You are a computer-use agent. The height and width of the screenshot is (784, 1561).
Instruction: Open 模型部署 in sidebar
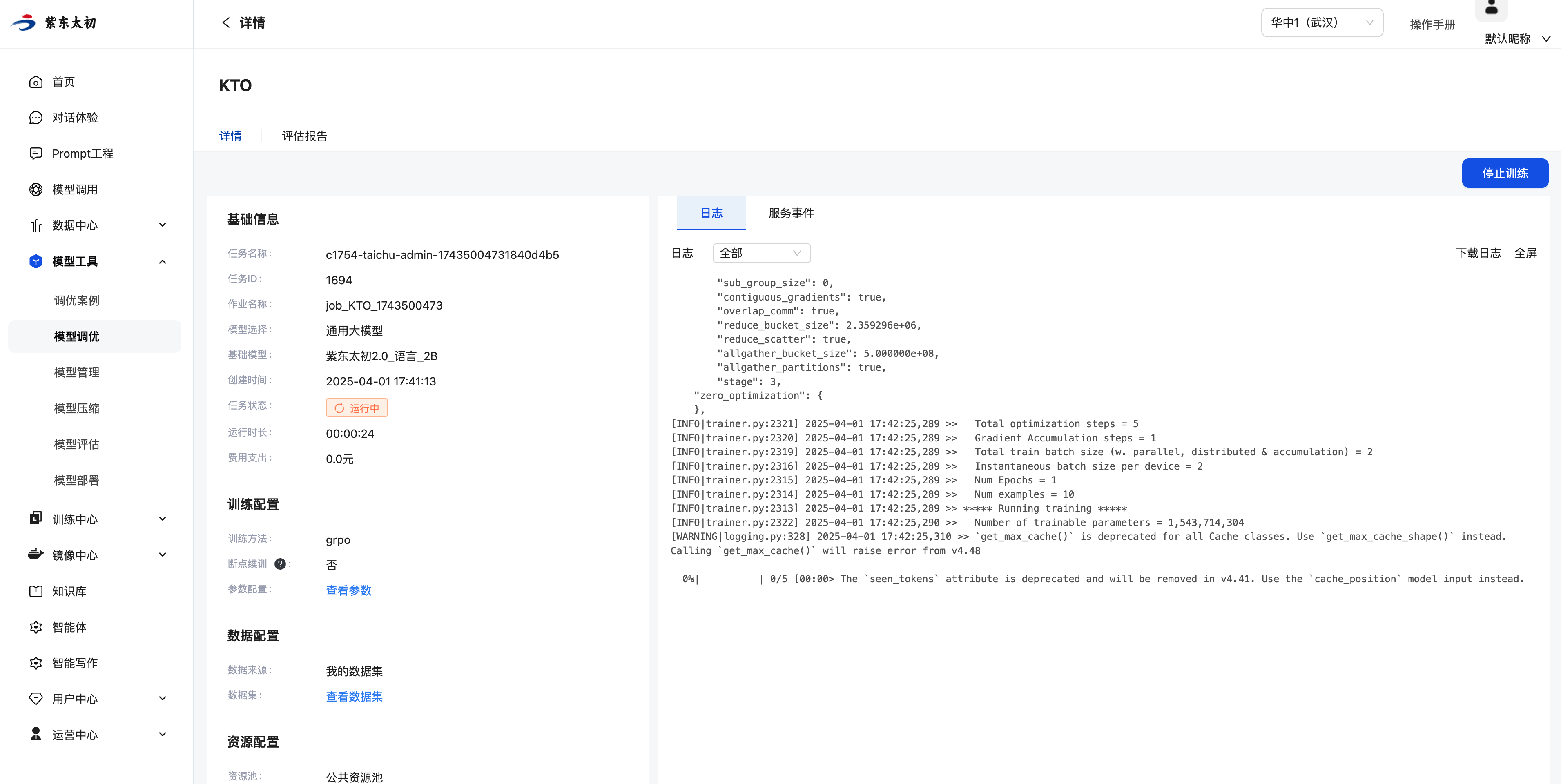[x=76, y=481]
